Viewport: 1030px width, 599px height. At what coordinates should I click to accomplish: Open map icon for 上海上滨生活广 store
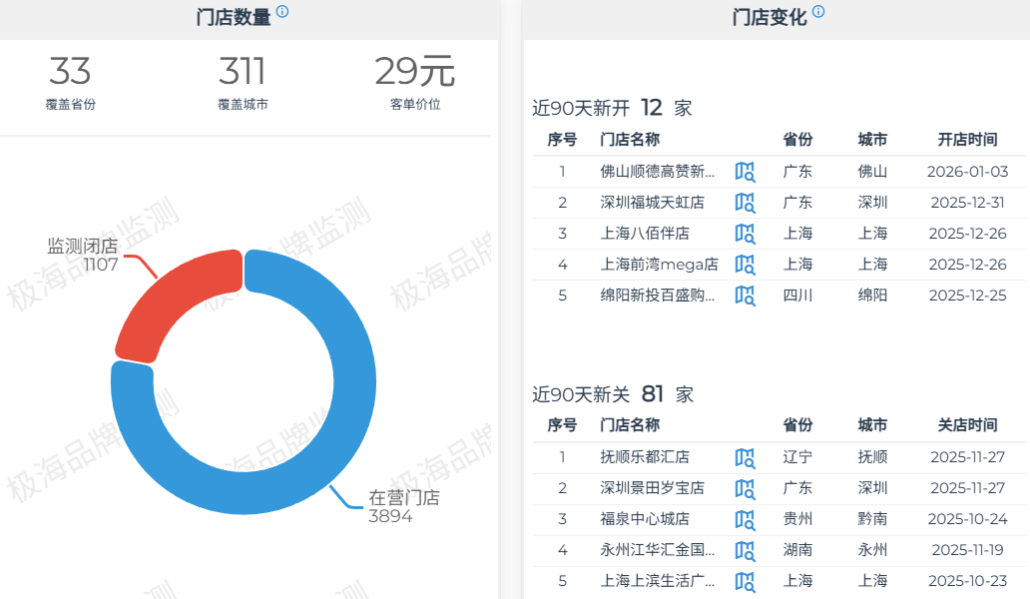pyautogui.click(x=745, y=581)
